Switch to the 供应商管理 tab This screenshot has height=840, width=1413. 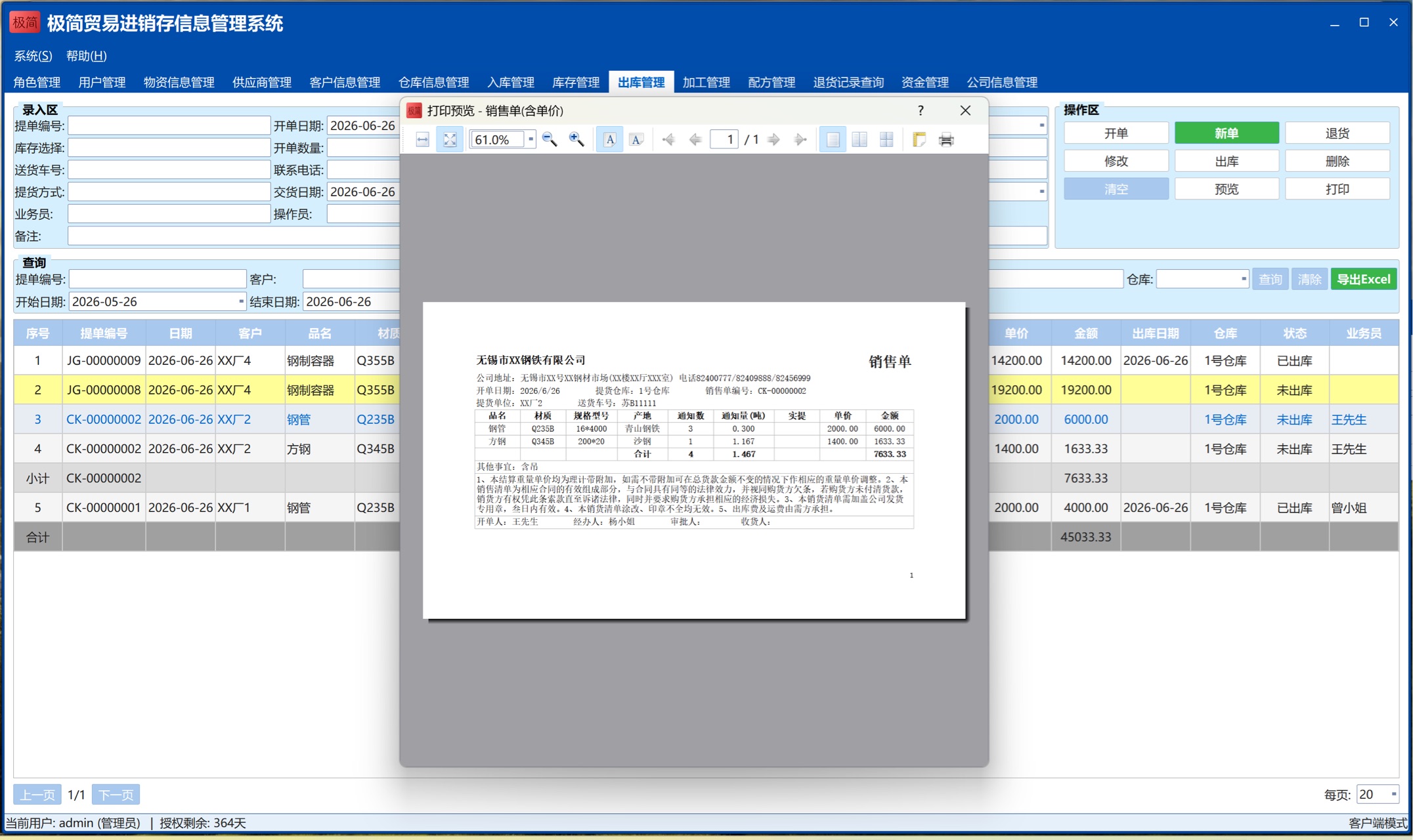click(262, 82)
